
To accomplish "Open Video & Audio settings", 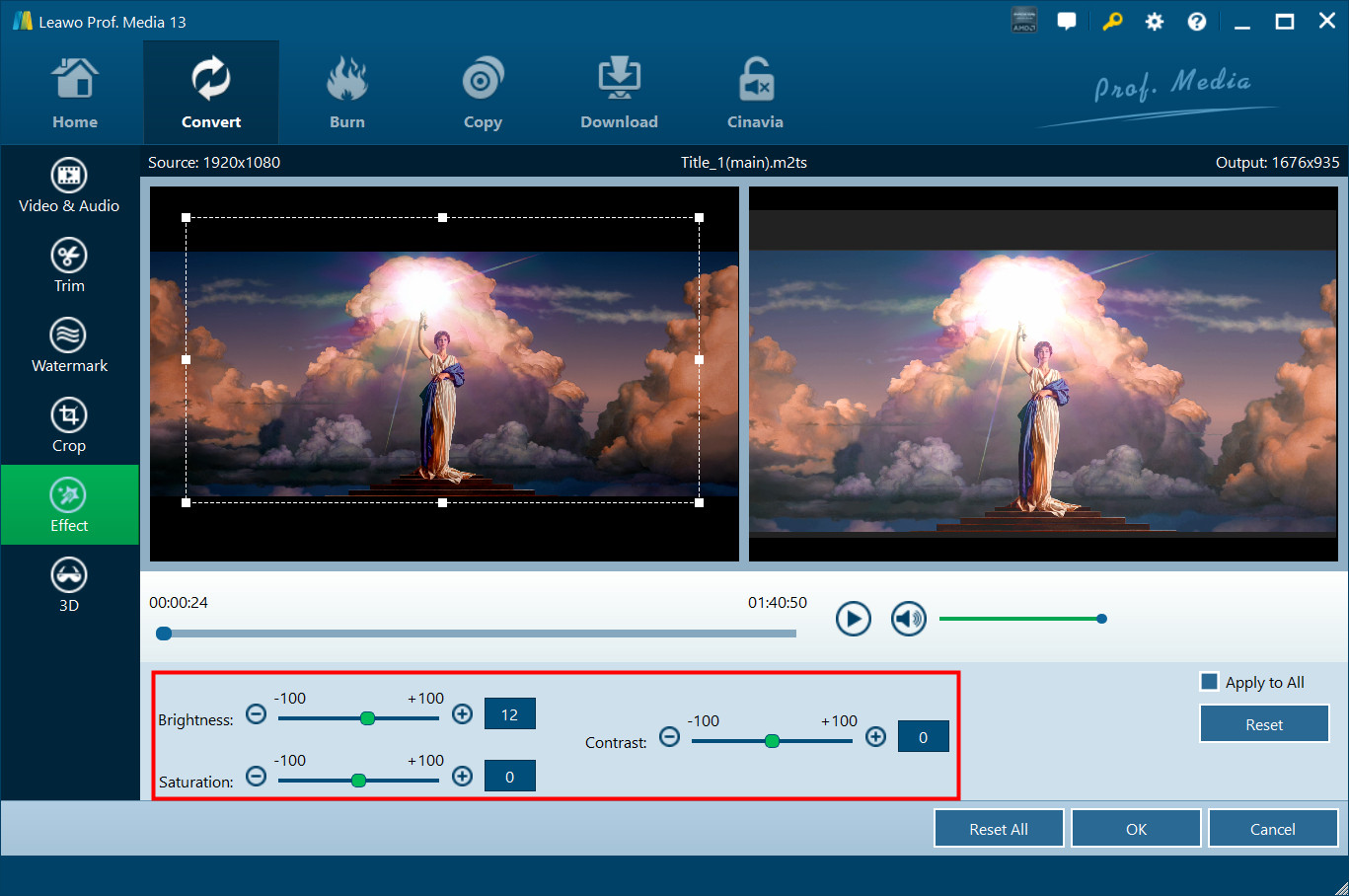I will pyautogui.click(x=69, y=186).
